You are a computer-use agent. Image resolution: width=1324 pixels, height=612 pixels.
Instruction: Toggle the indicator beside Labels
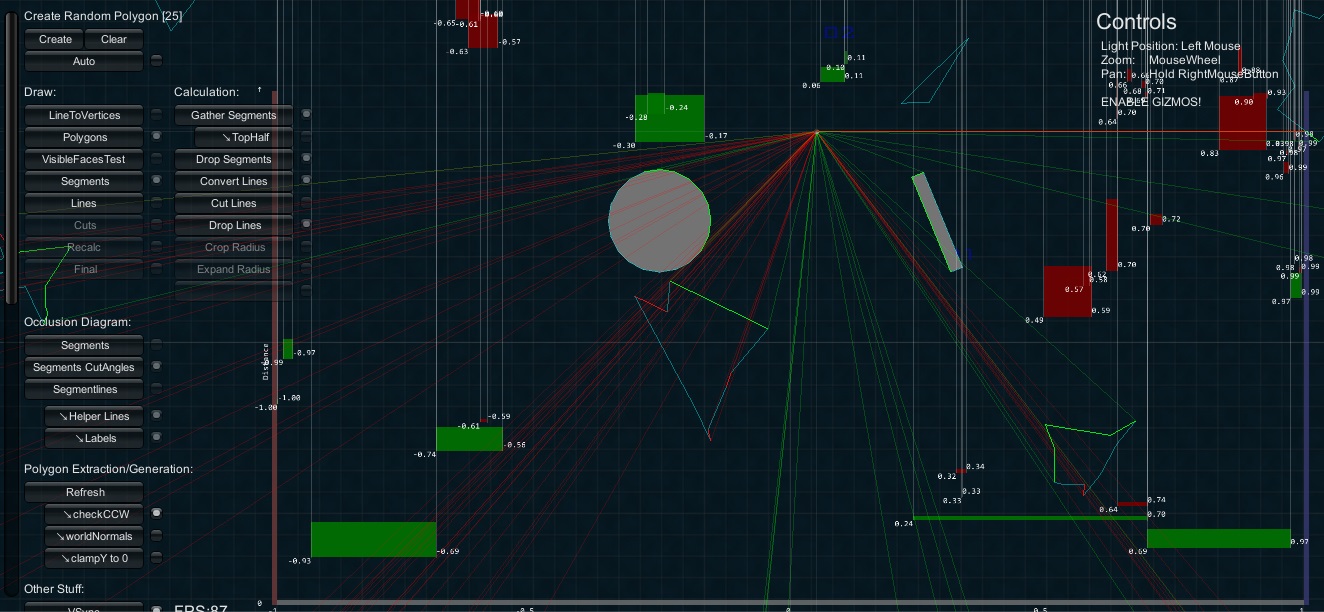tap(156, 438)
